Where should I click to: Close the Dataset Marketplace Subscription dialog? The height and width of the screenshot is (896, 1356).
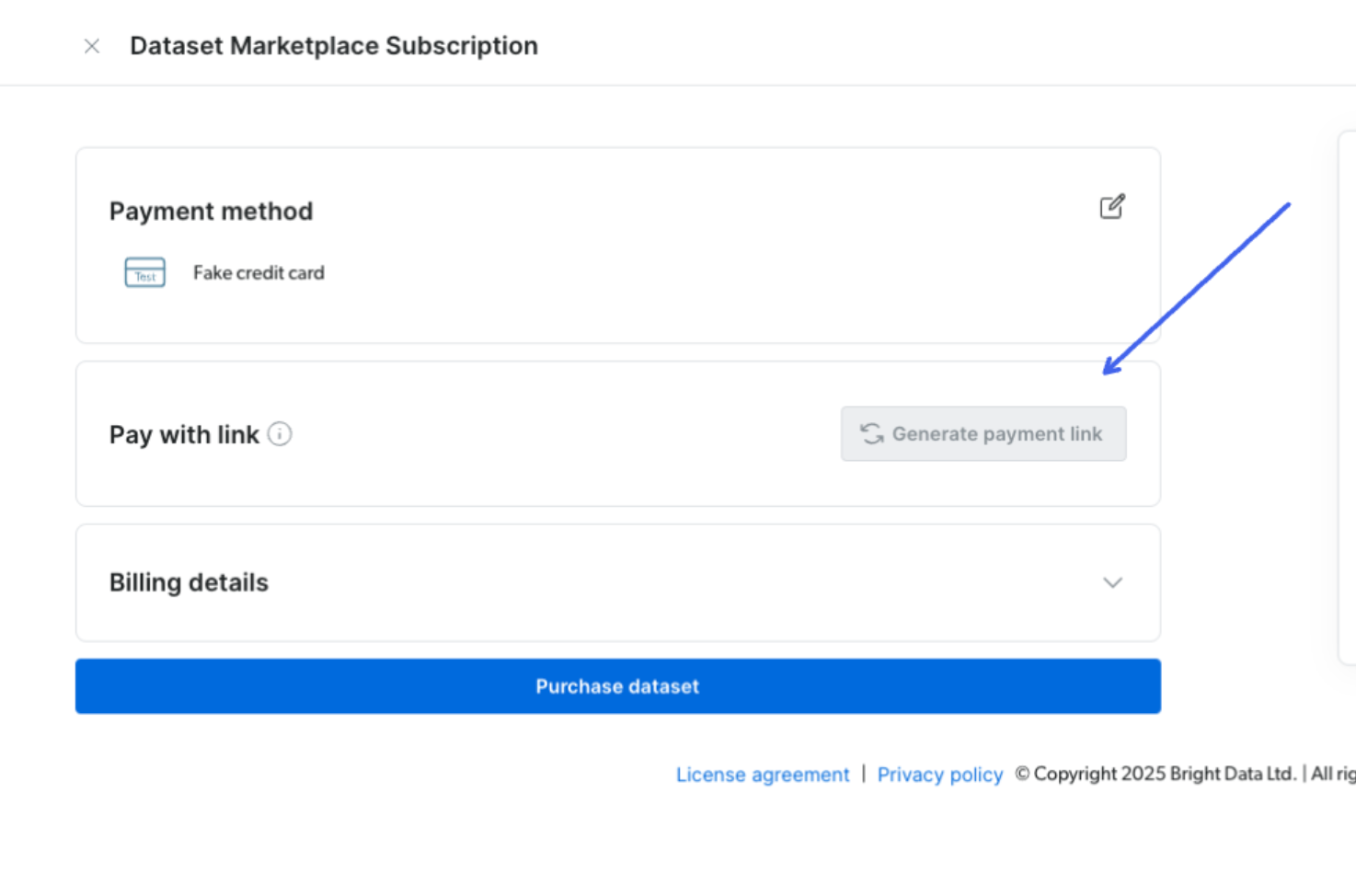point(92,46)
